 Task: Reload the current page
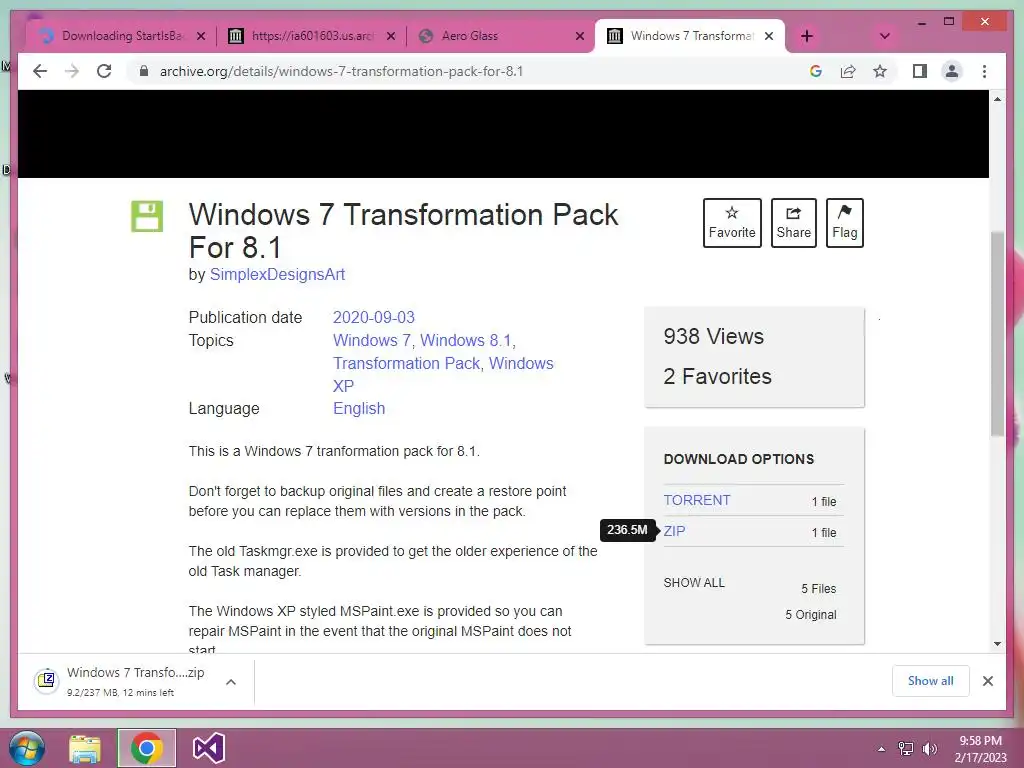(104, 71)
